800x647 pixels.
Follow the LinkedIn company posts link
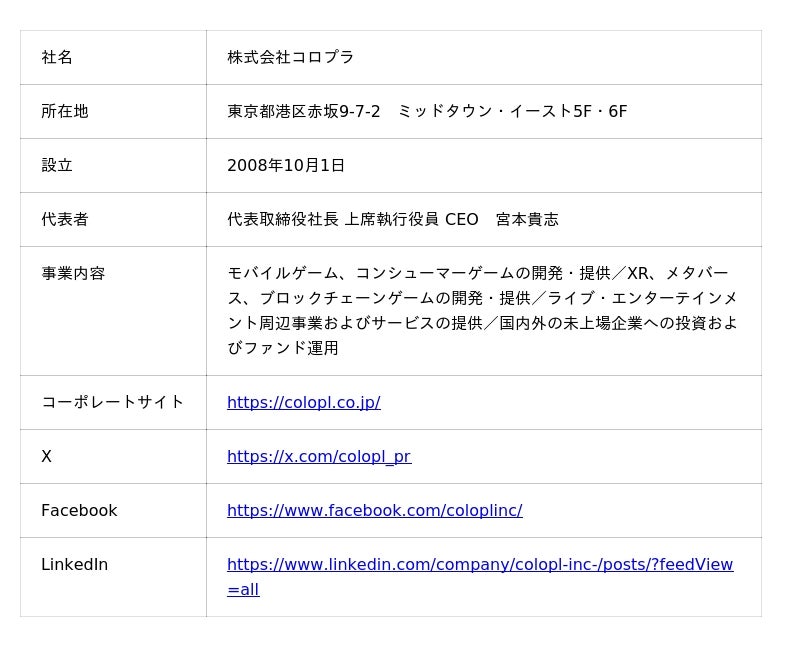pos(479,564)
